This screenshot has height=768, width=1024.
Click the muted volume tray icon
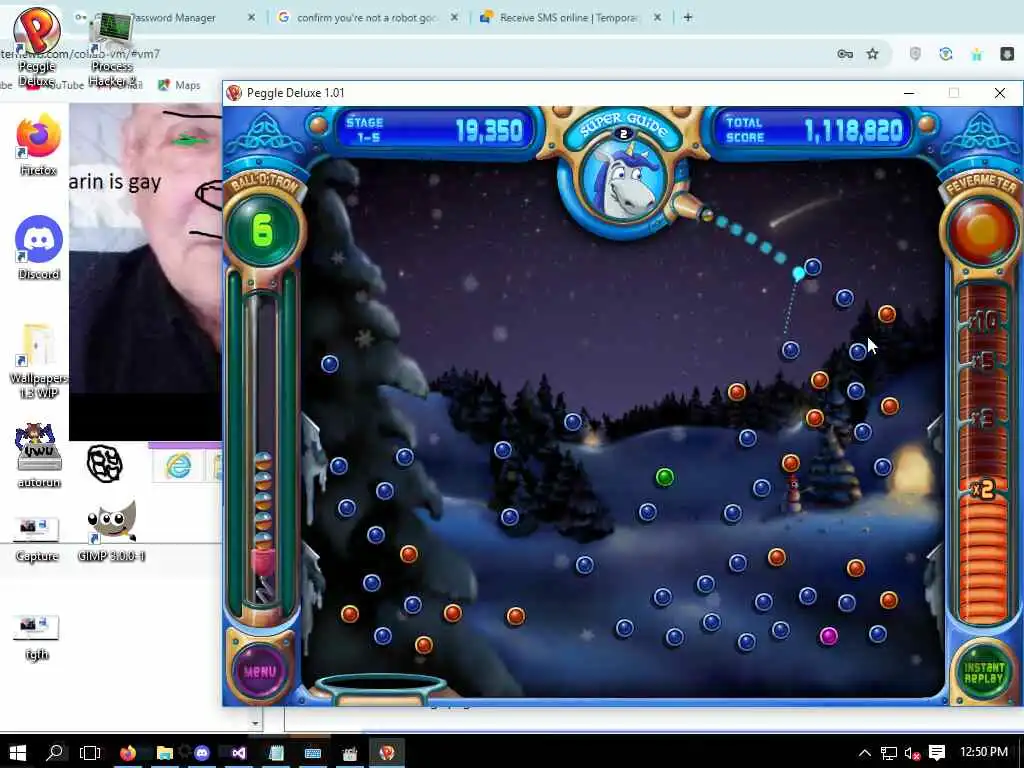[912, 752]
